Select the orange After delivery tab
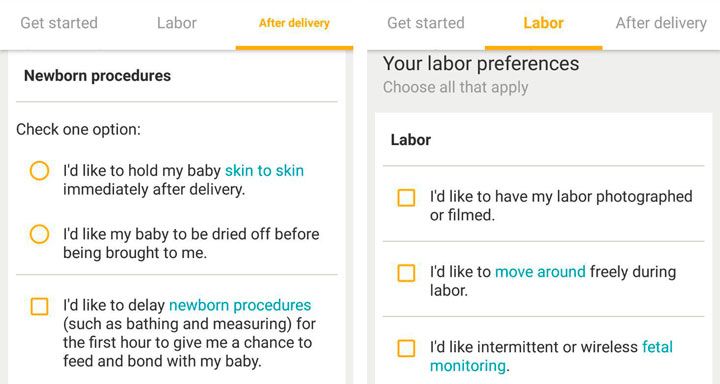720x384 pixels. pyautogui.click(x=294, y=23)
